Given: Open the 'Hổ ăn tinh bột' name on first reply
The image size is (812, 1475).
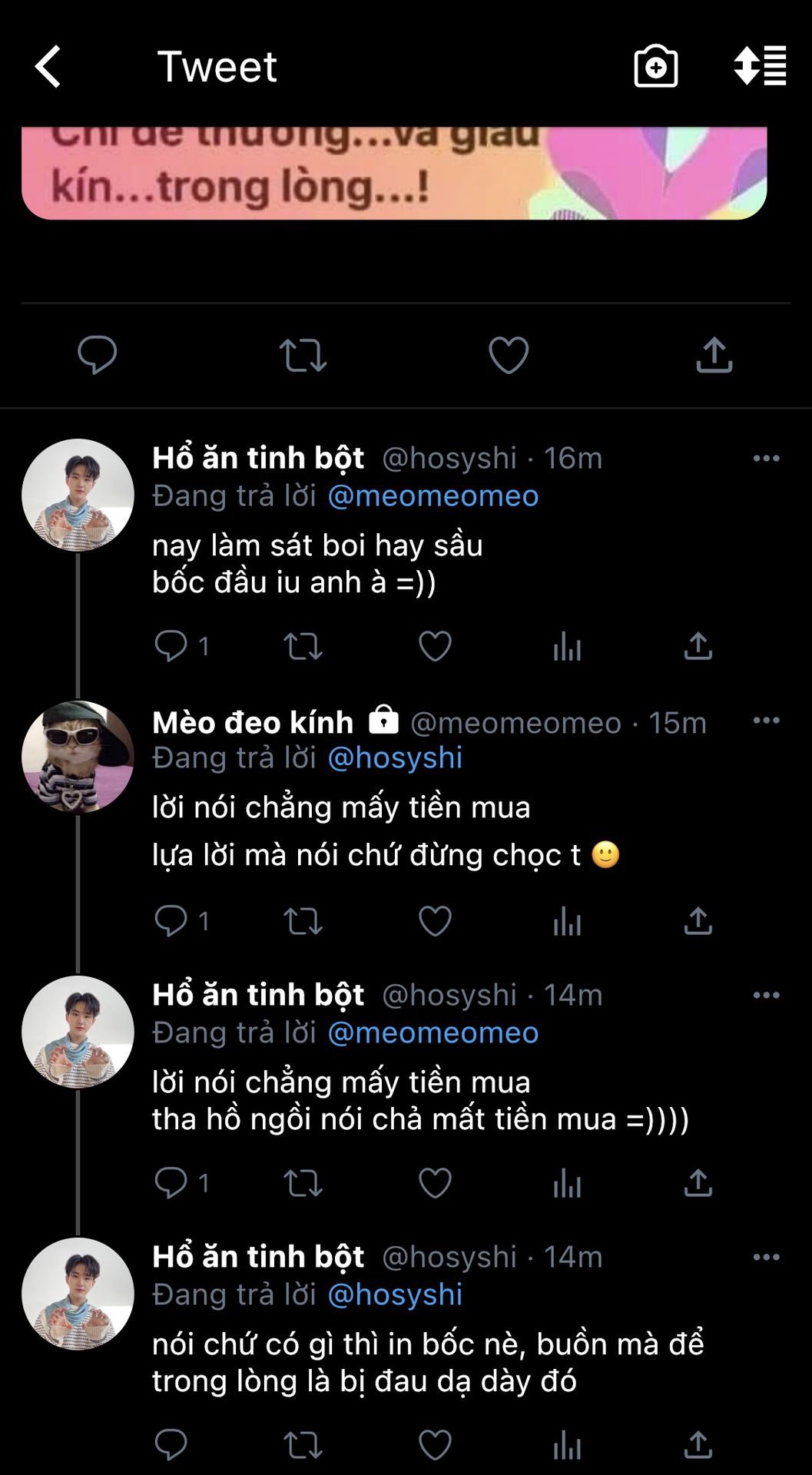Looking at the screenshot, I should 258,458.
